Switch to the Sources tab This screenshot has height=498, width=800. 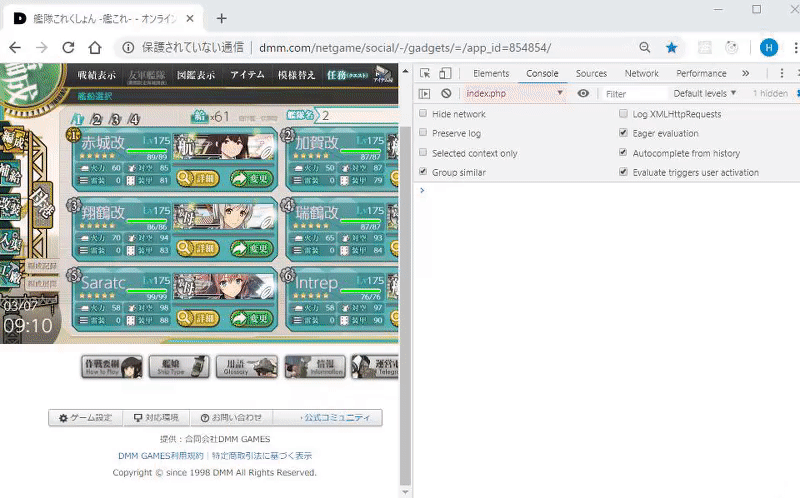pyautogui.click(x=591, y=73)
